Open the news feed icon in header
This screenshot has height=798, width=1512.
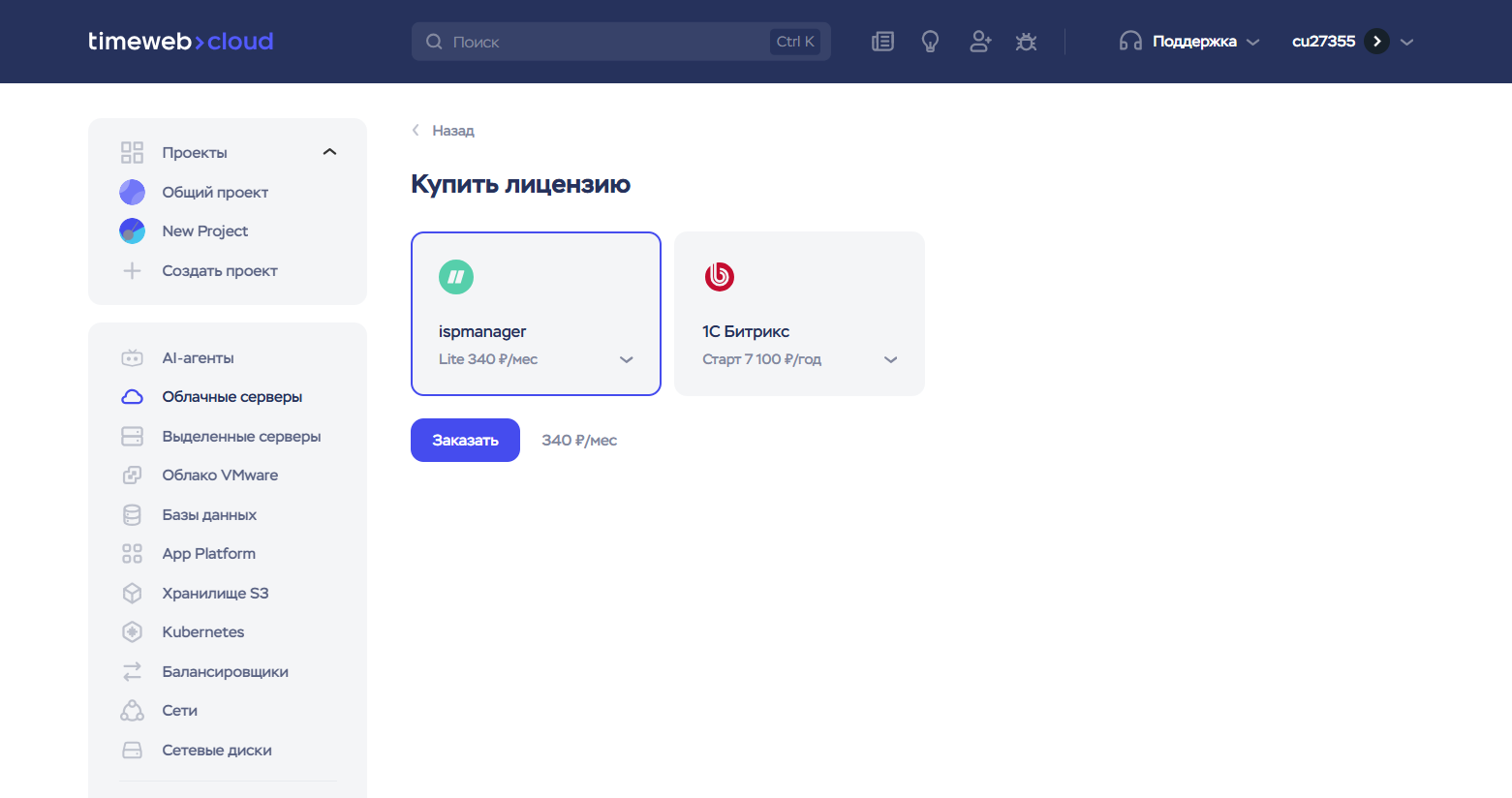click(x=882, y=42)
